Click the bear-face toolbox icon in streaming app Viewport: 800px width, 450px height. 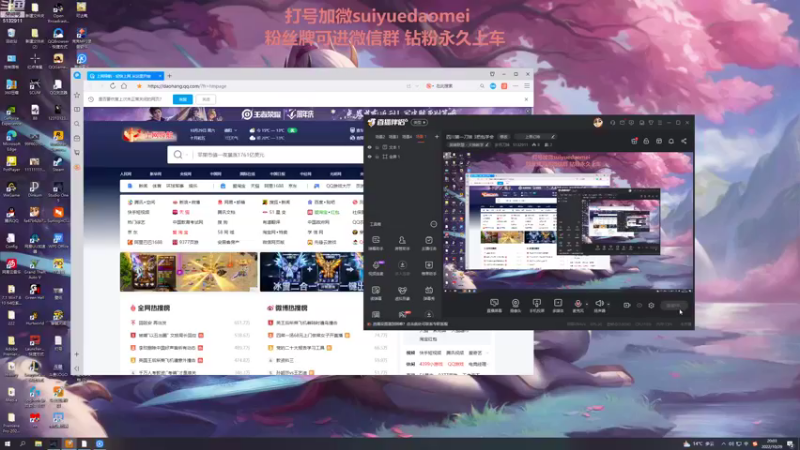(x=402, y=290)
